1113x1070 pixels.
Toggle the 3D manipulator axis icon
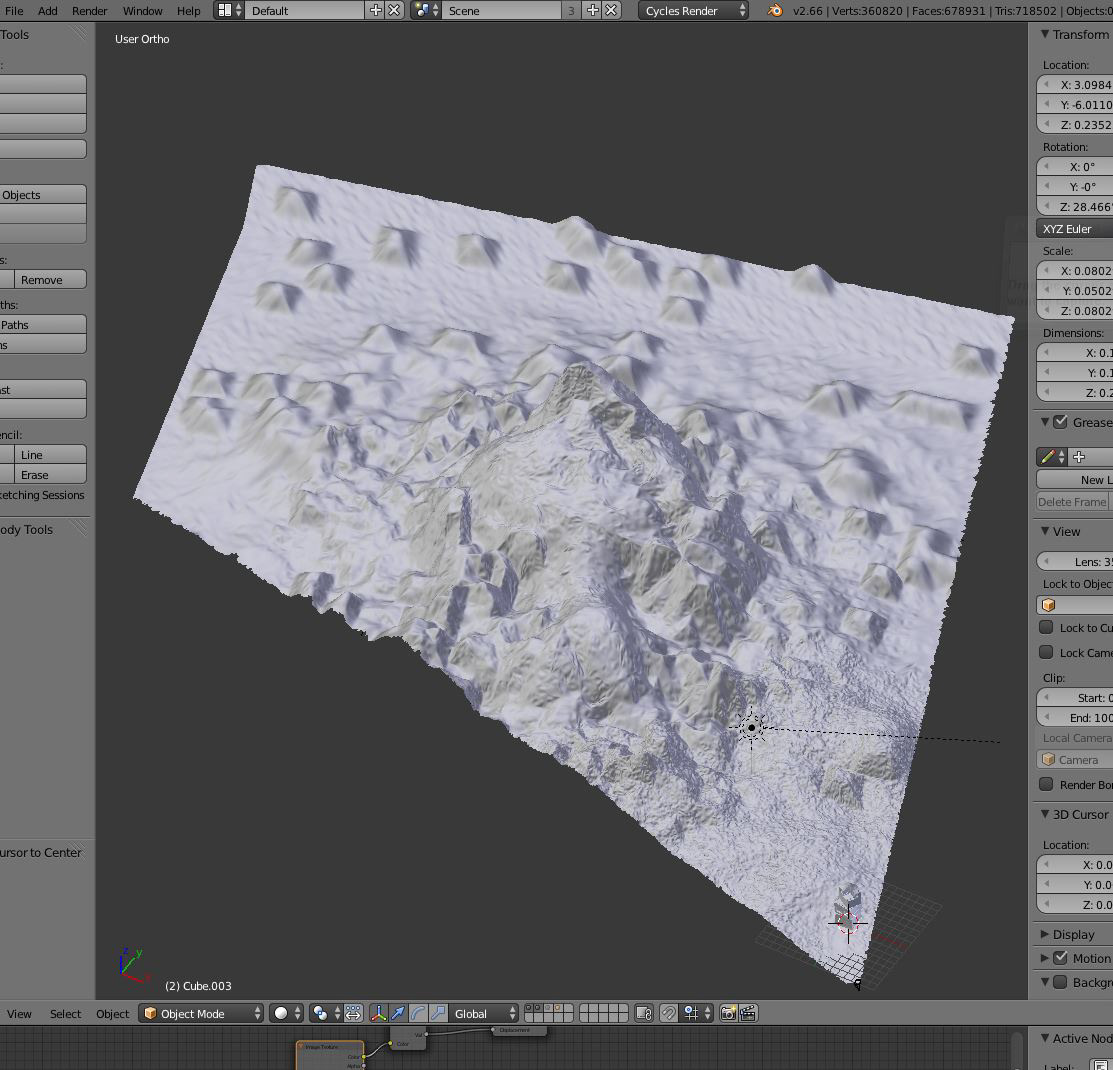(378, 1013)
